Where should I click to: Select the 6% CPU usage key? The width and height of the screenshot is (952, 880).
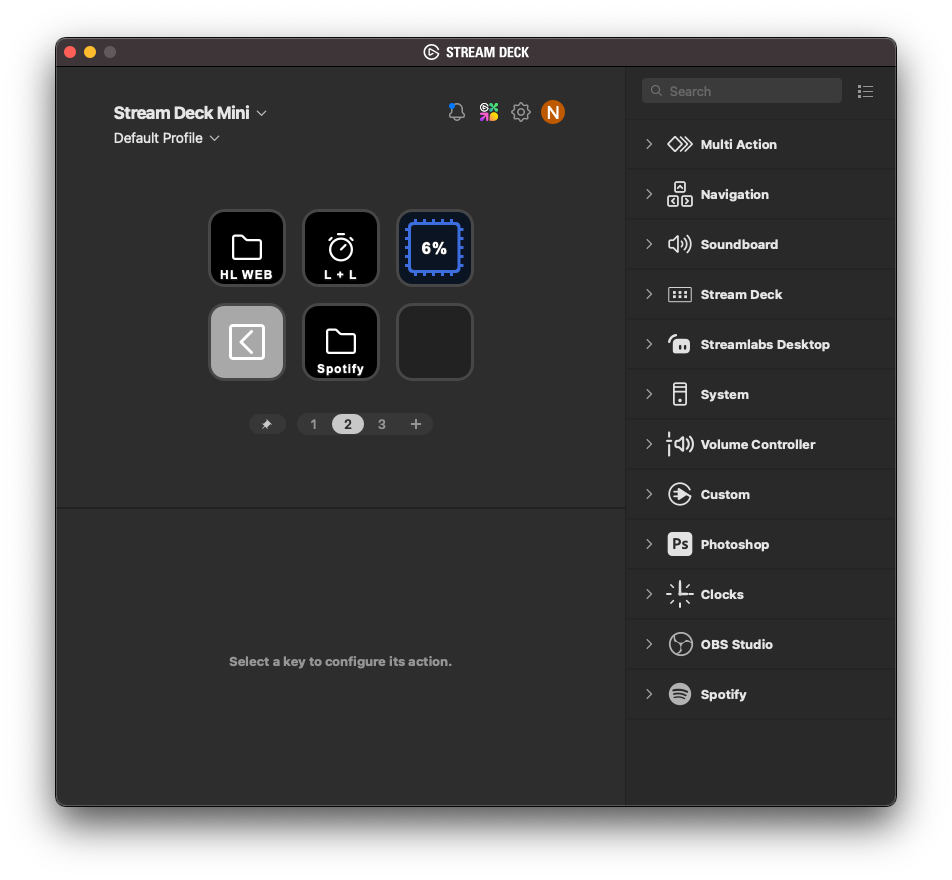pyautogui.click(x=434, y=248)
